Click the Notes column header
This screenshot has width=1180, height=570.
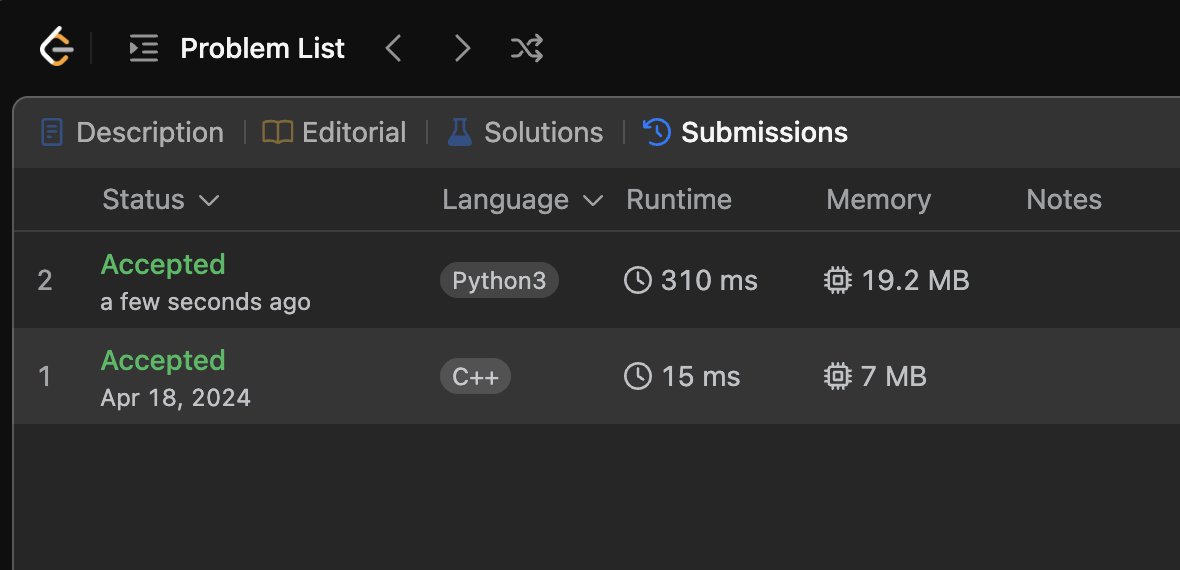[1064, 200]
